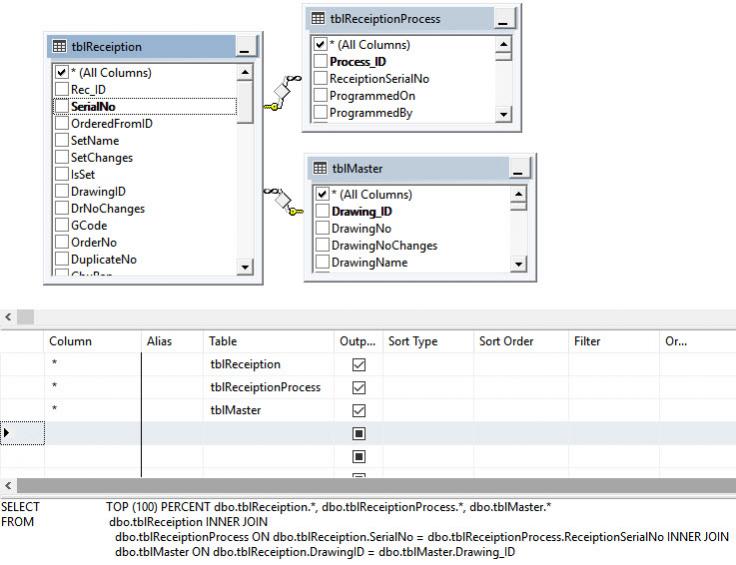Click tblMaster list scroll up arrow
Screen dimensions: 736x565
(x=518, y=194)
